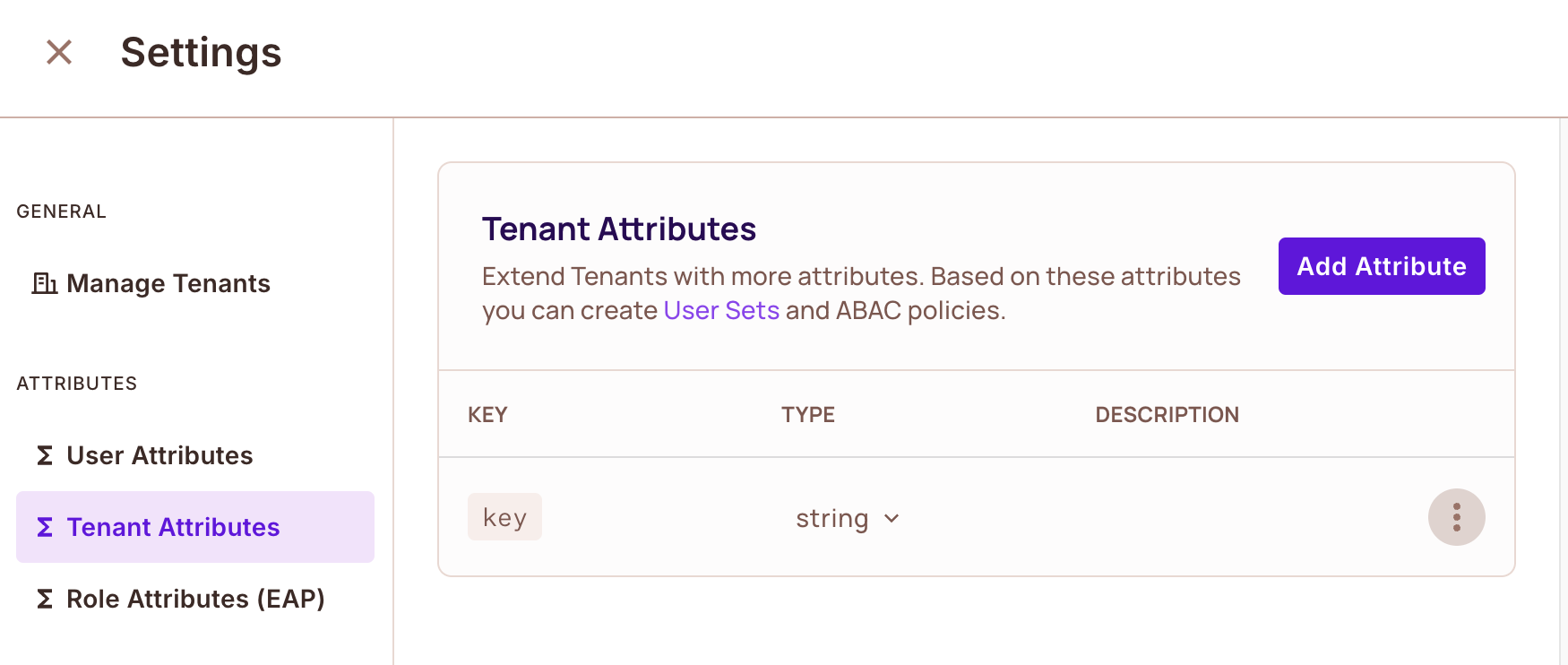This screenshot has height=665, width=1568.
Task: Click the KEY column header
Action: (487, 414)
